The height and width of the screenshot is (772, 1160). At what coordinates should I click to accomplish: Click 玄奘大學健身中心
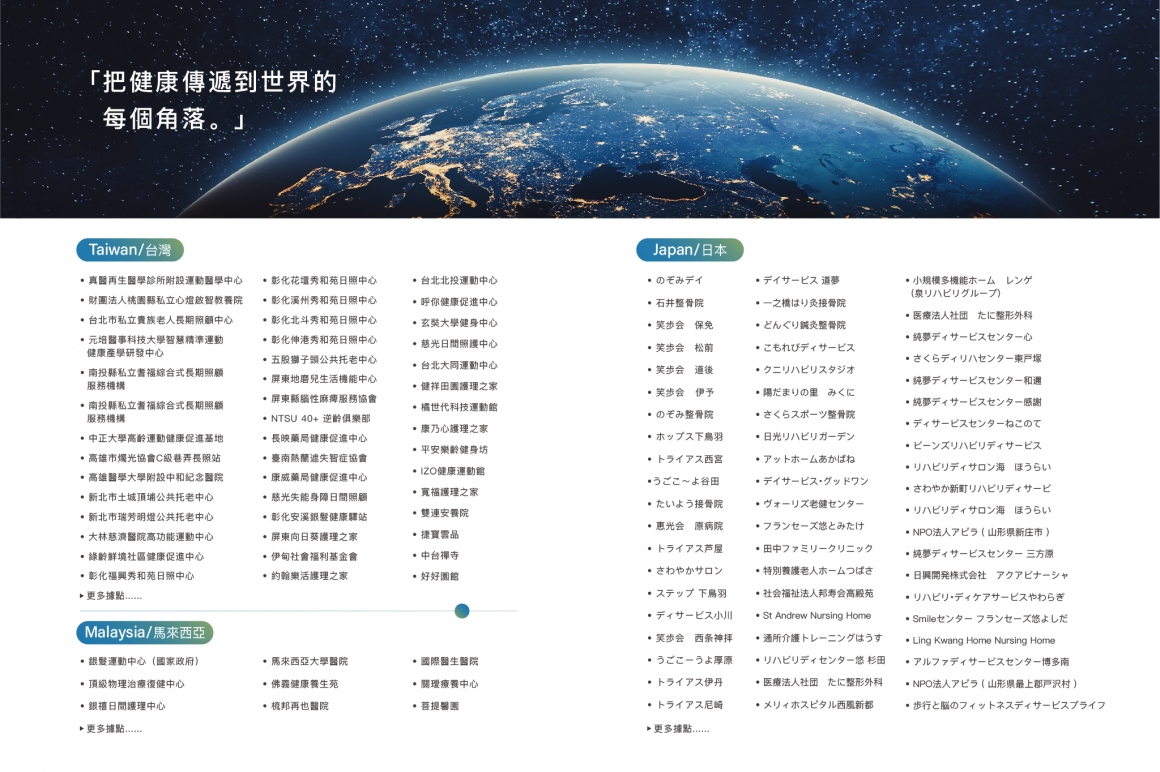click(x=459, y=323)
